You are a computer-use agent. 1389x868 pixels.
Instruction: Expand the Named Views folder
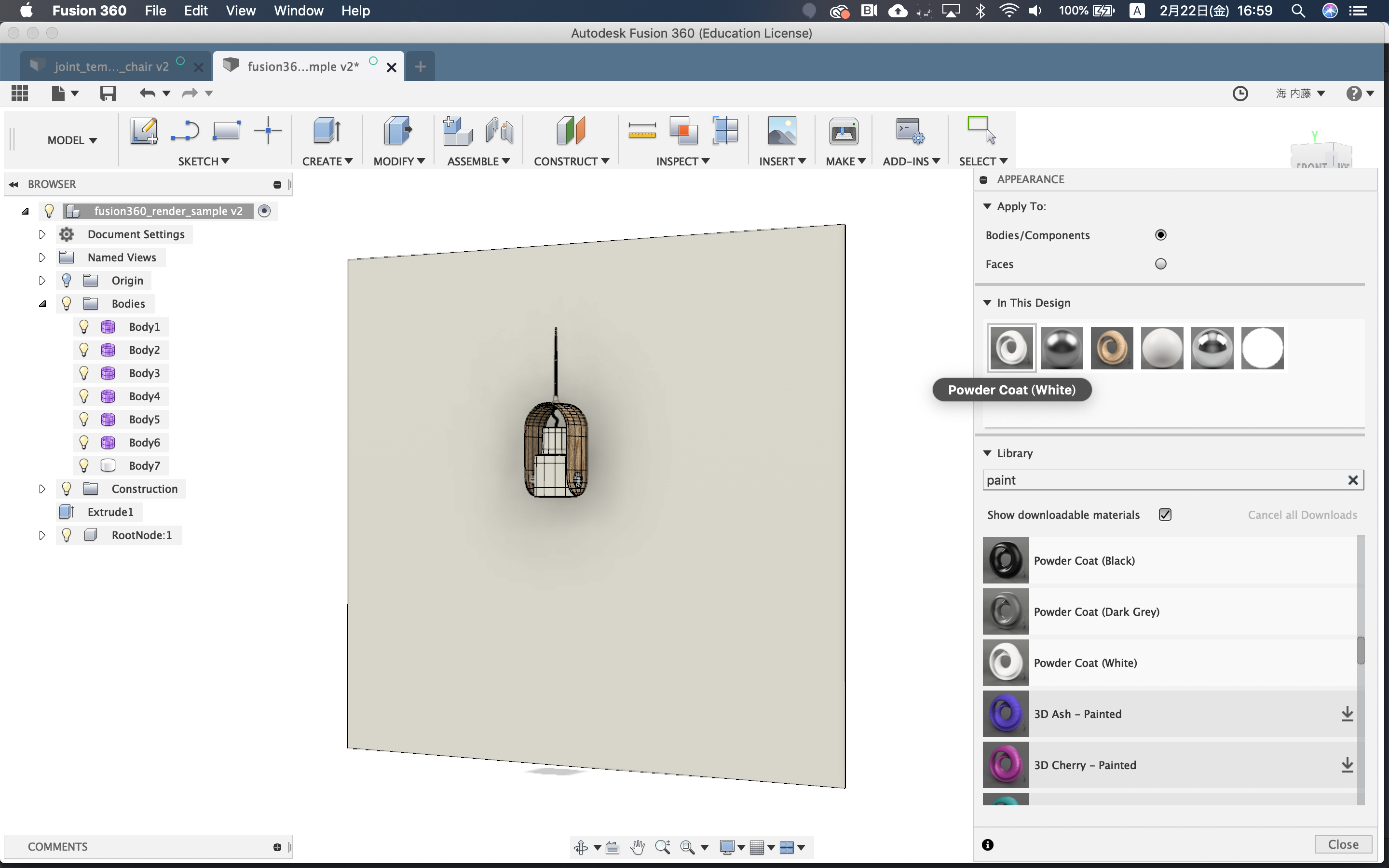42,257
